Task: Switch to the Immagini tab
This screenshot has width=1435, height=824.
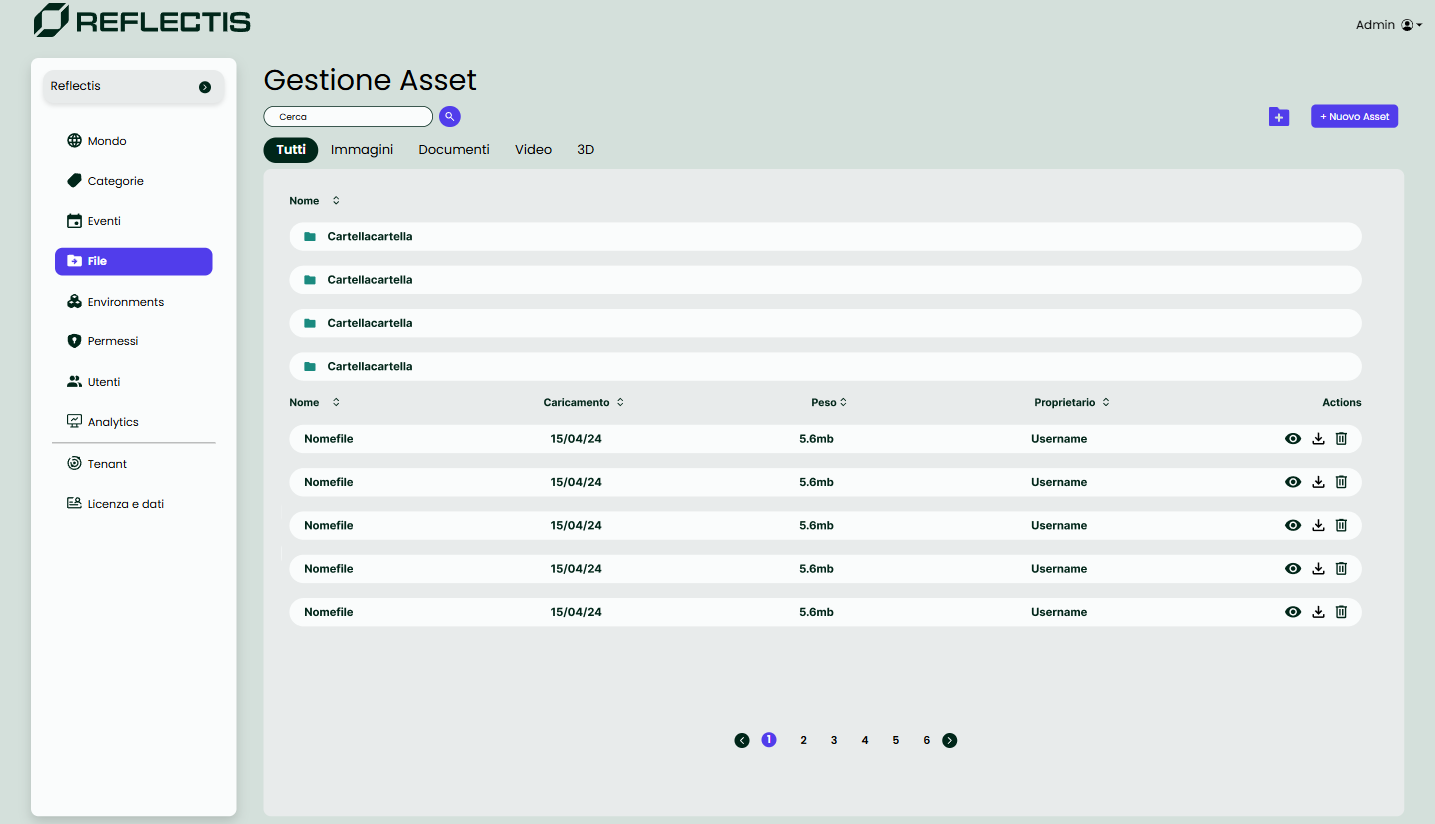Action: coord(362,150)
